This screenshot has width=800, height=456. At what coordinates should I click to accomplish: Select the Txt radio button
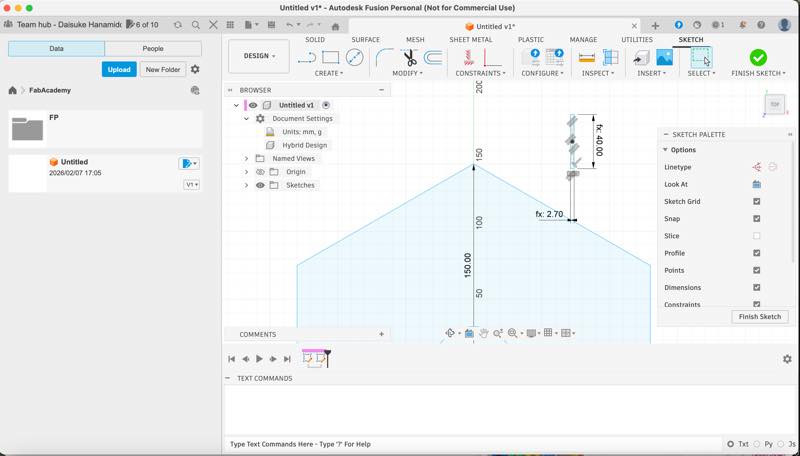tap(731, 444)
